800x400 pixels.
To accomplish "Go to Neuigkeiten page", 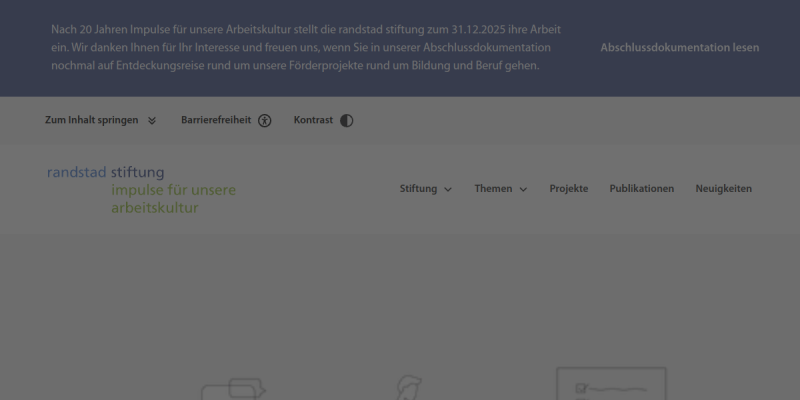I will (x=723, y=189).
